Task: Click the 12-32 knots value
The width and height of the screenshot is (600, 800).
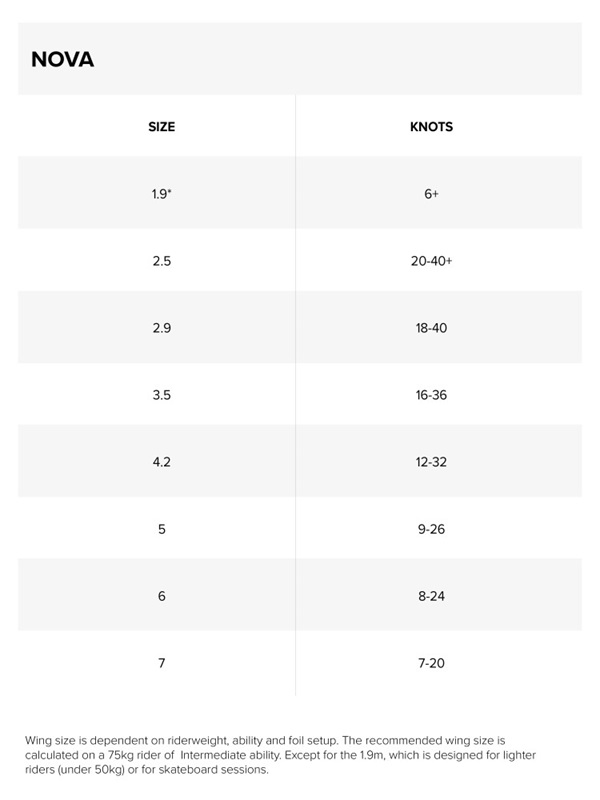Action: [431, 462]
